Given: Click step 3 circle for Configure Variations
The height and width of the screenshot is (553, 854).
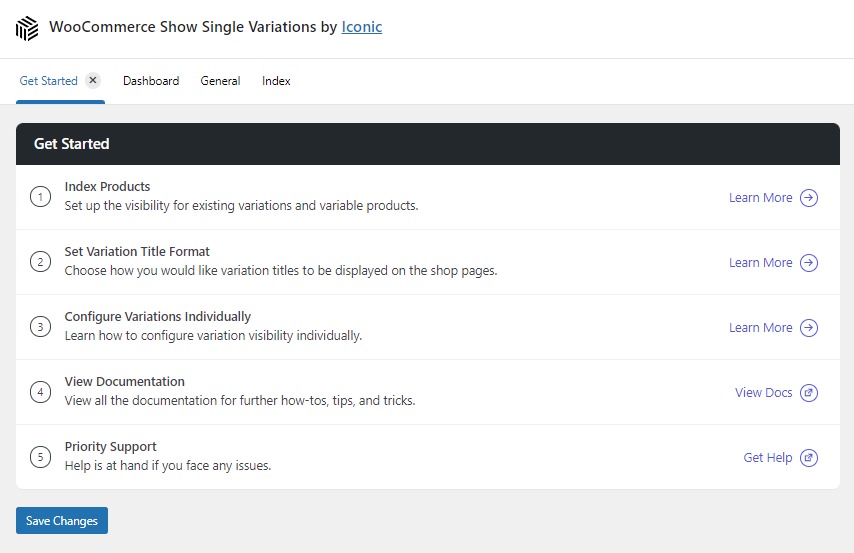Looking at the screenshot, I should 40,327.
